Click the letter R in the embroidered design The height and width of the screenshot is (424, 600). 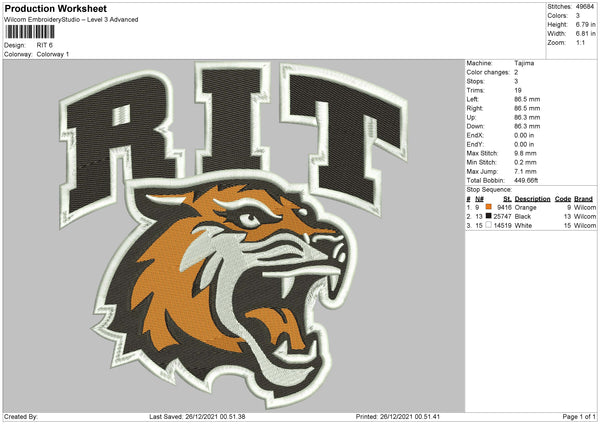[121, 147]
